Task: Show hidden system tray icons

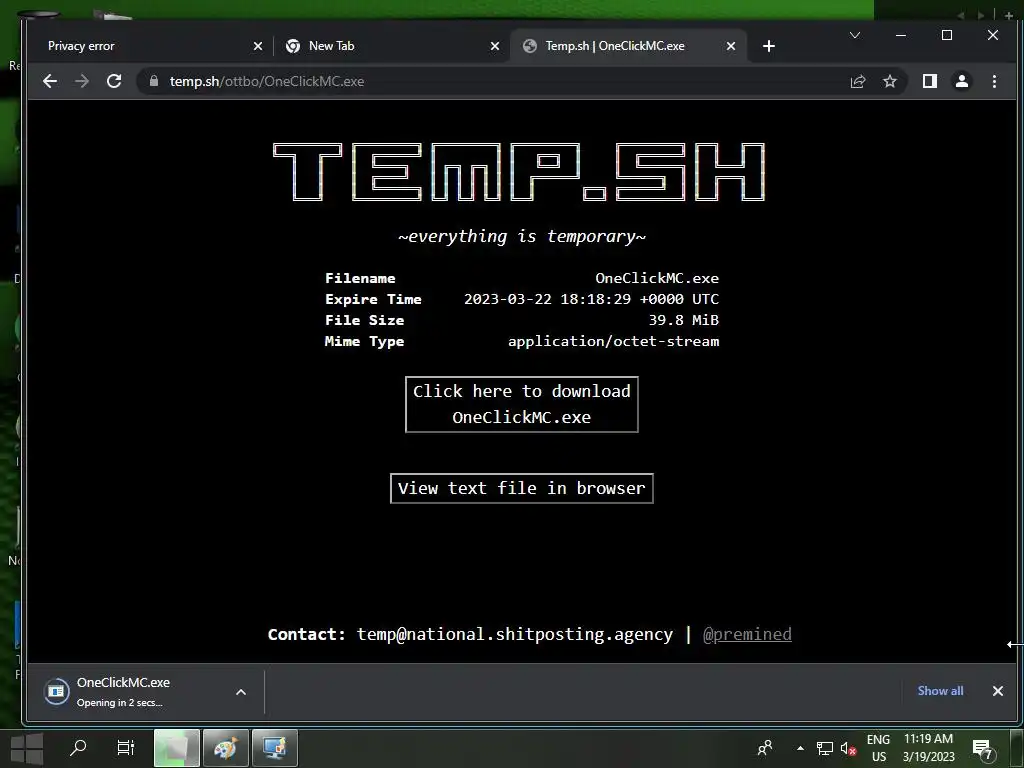Action: [x=800, y=748]
